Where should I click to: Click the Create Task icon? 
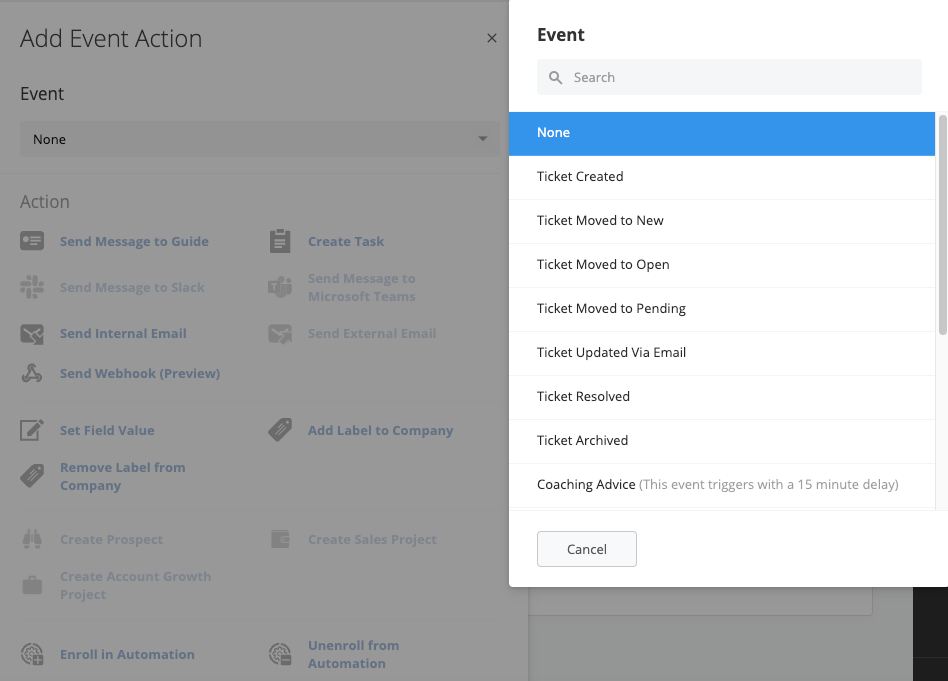tap(280, 241)
